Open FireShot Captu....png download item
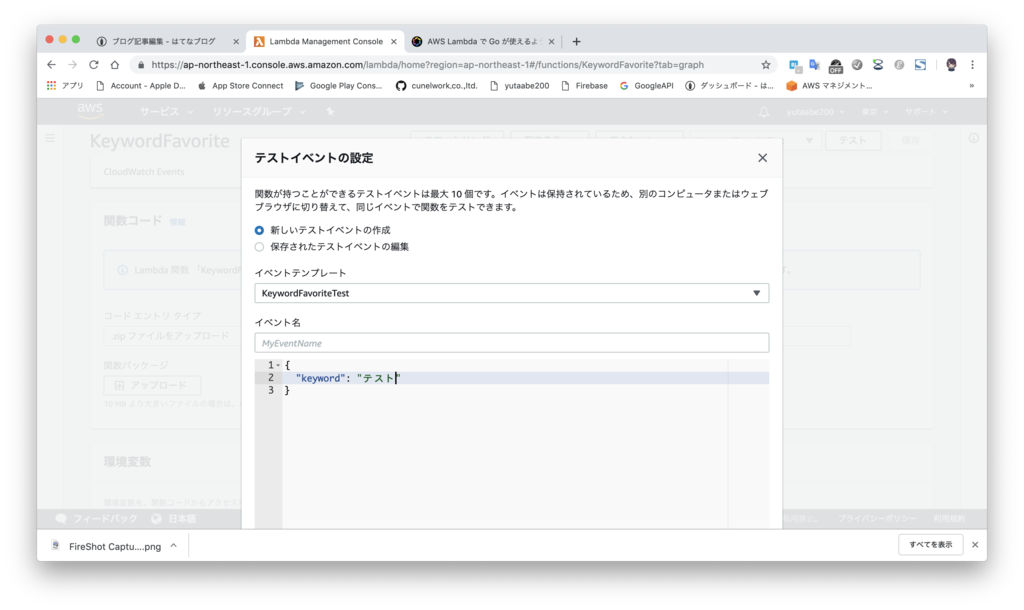1024x610 pixels. pyautogui.click(x=107, y=546)
